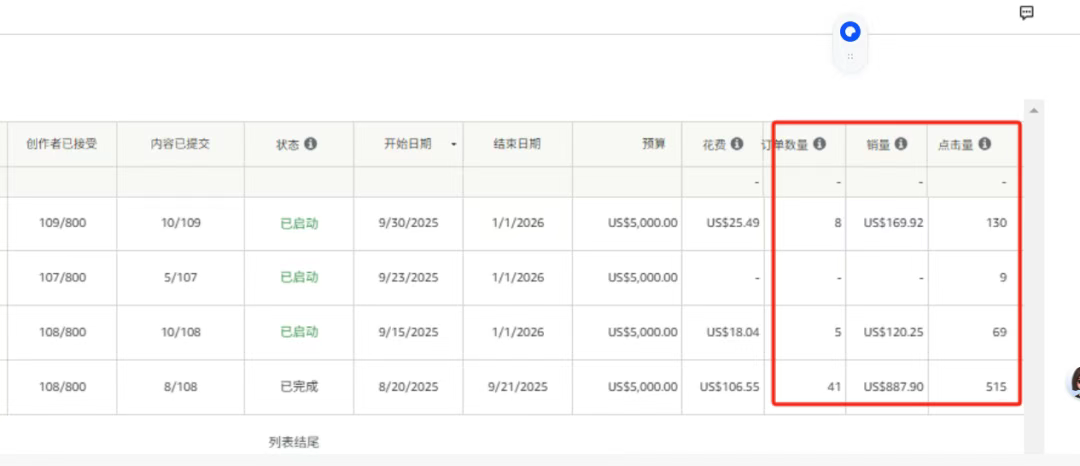Click the scrollbar up arrow
1080x466 pixels.
[x=1035, y=107]
